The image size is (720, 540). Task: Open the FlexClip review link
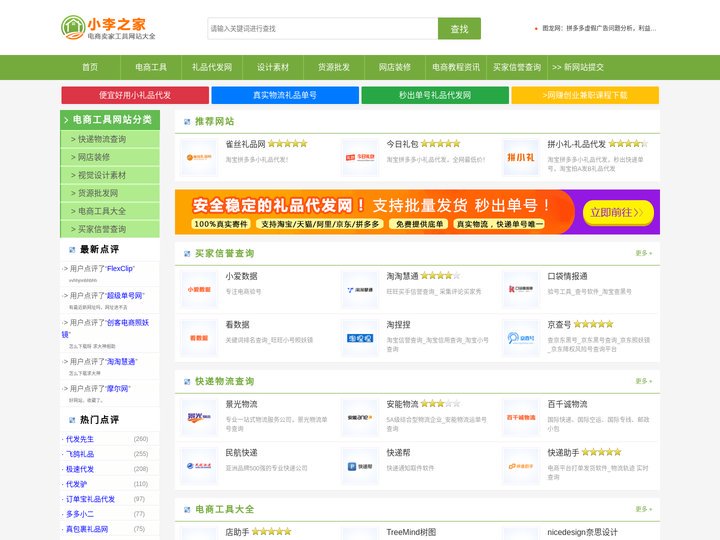pos(120,269)
